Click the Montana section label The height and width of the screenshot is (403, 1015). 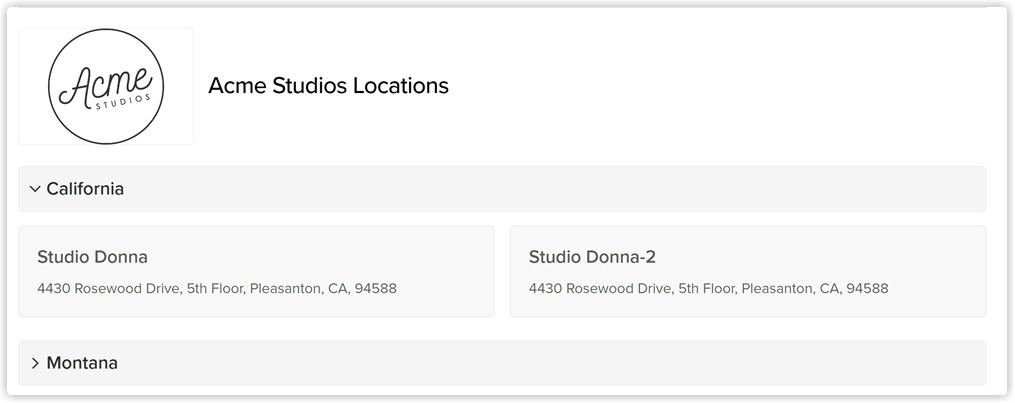point(82,363)
